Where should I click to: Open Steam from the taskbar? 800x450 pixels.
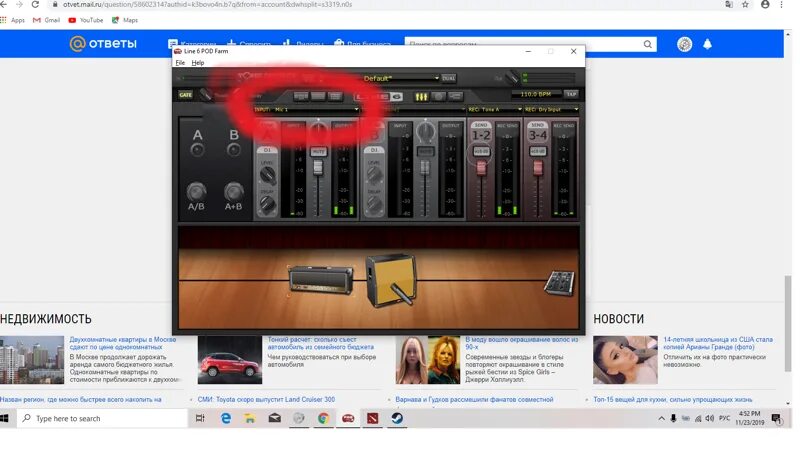click(397, 418)
